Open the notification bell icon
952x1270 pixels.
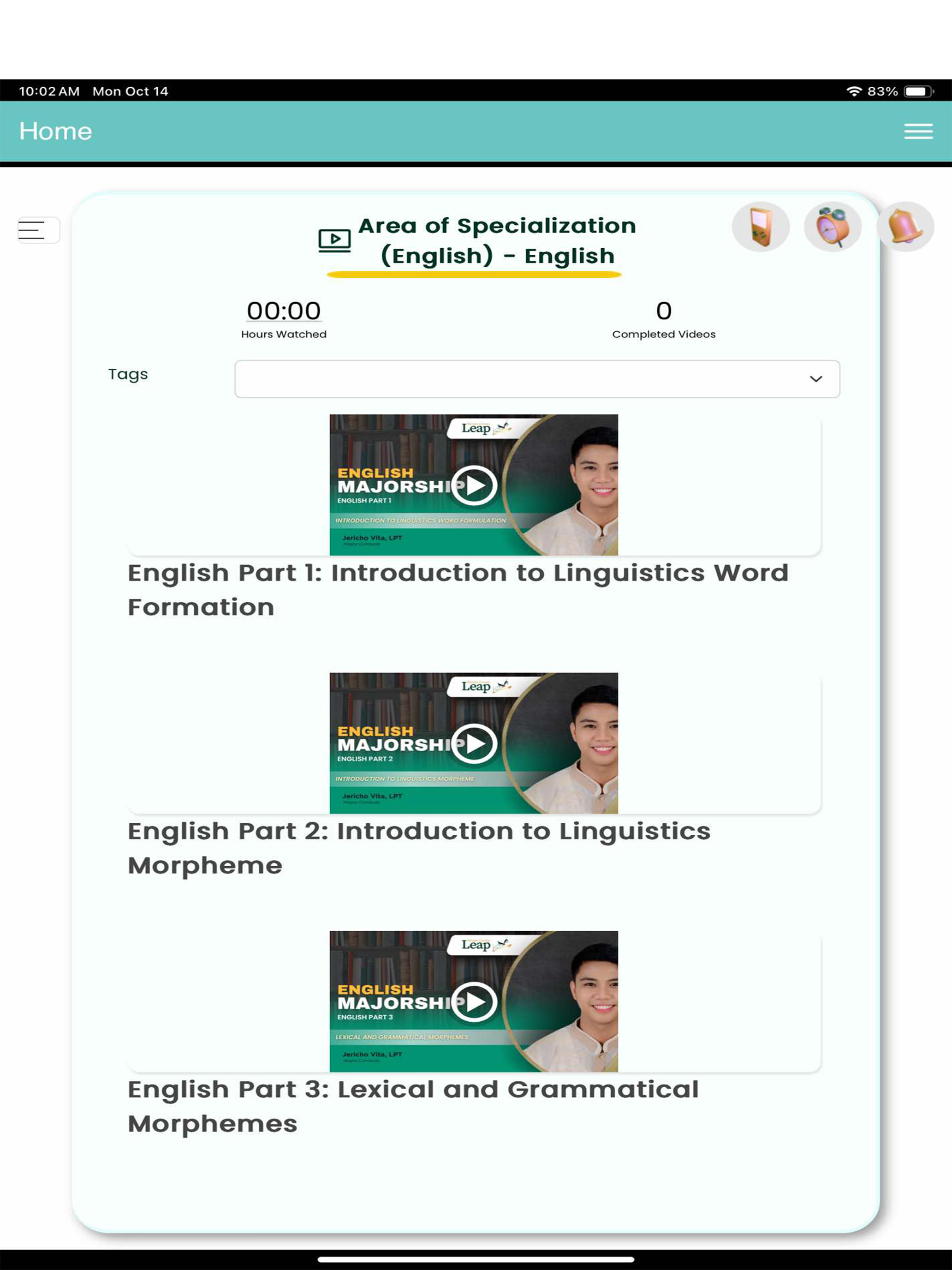[x=905, y=227]
